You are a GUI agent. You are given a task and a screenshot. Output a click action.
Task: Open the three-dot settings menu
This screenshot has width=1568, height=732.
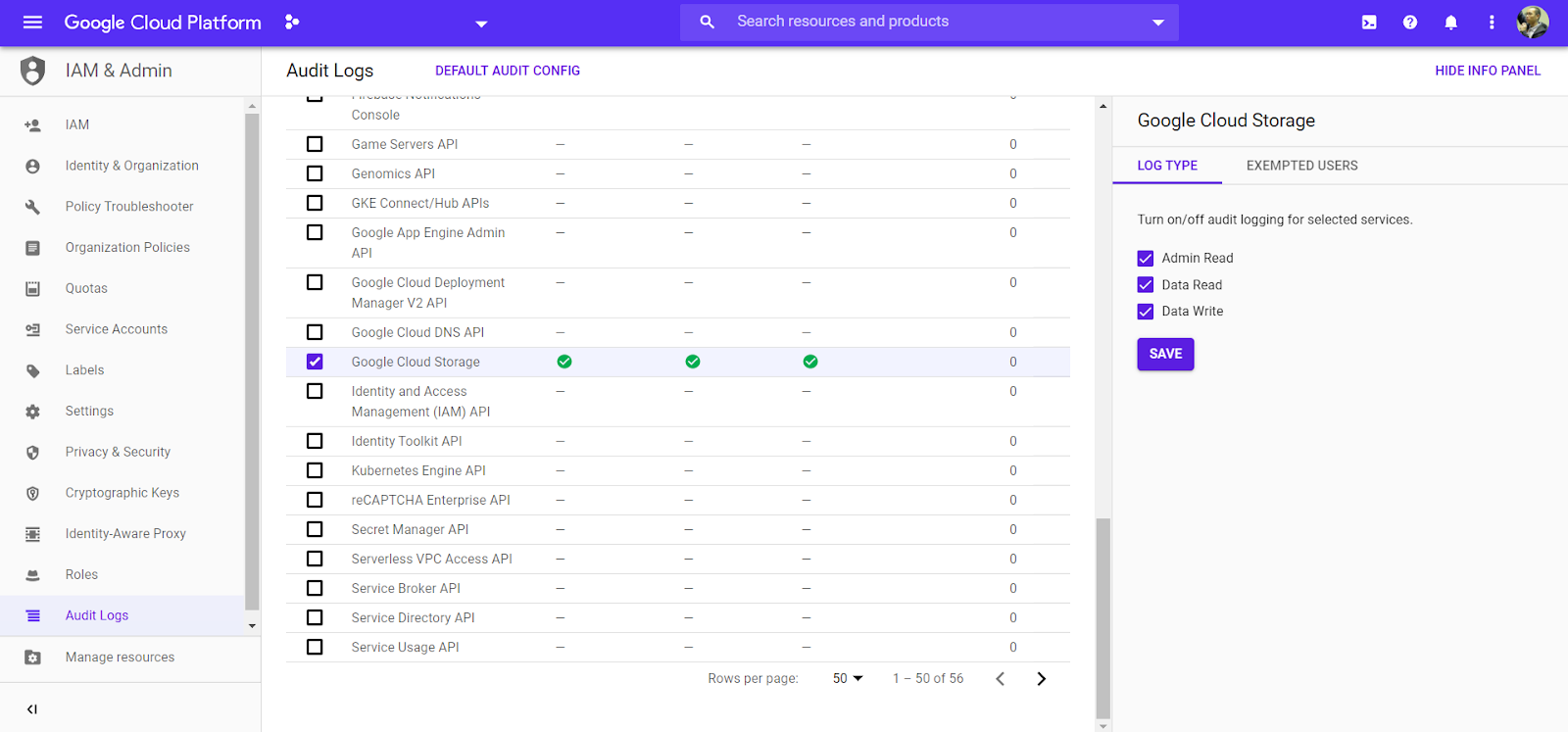tap(1492, 23)
